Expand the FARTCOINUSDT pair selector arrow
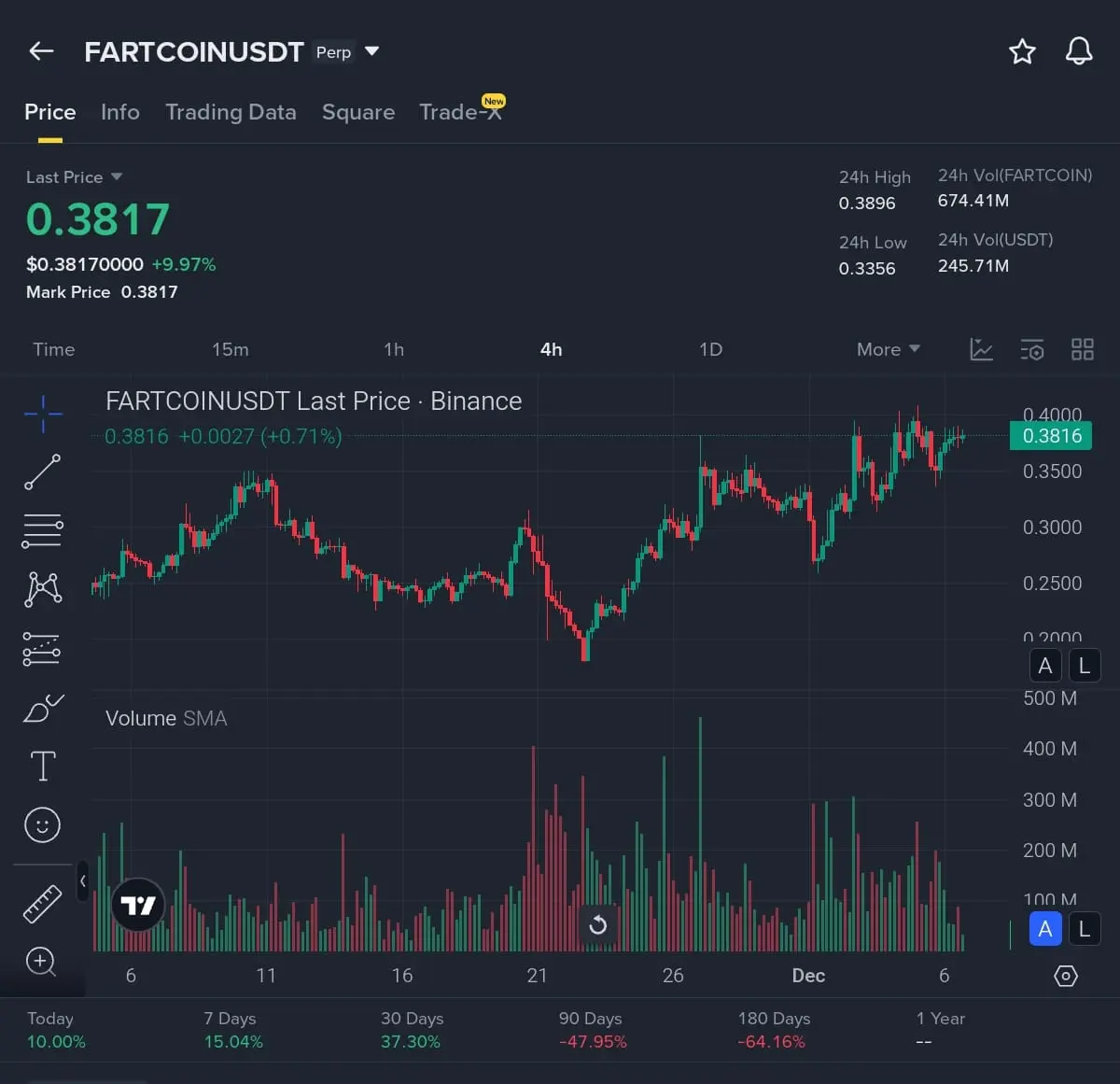1120x1084 pixels. coord(371,51)
